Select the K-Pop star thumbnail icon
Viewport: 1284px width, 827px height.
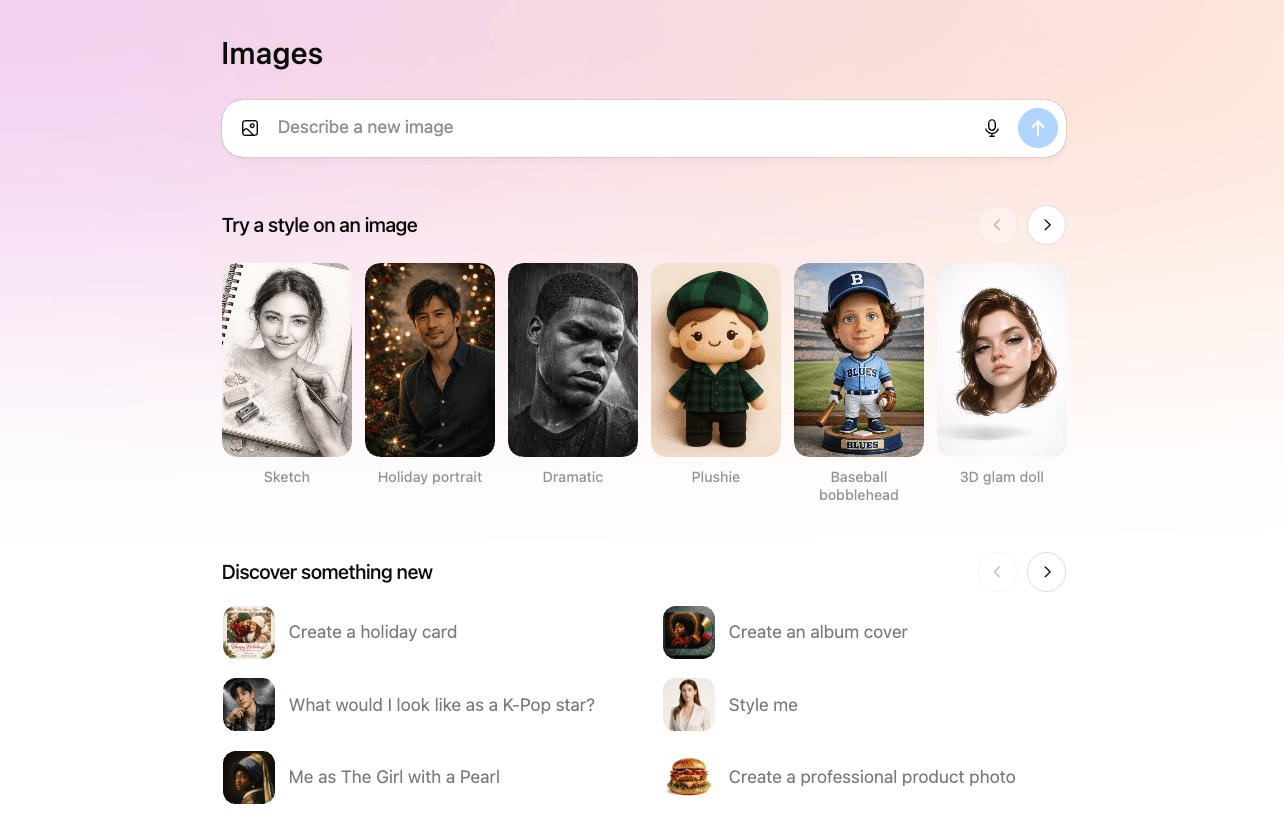pyautogui.click(x=249, y=705)
